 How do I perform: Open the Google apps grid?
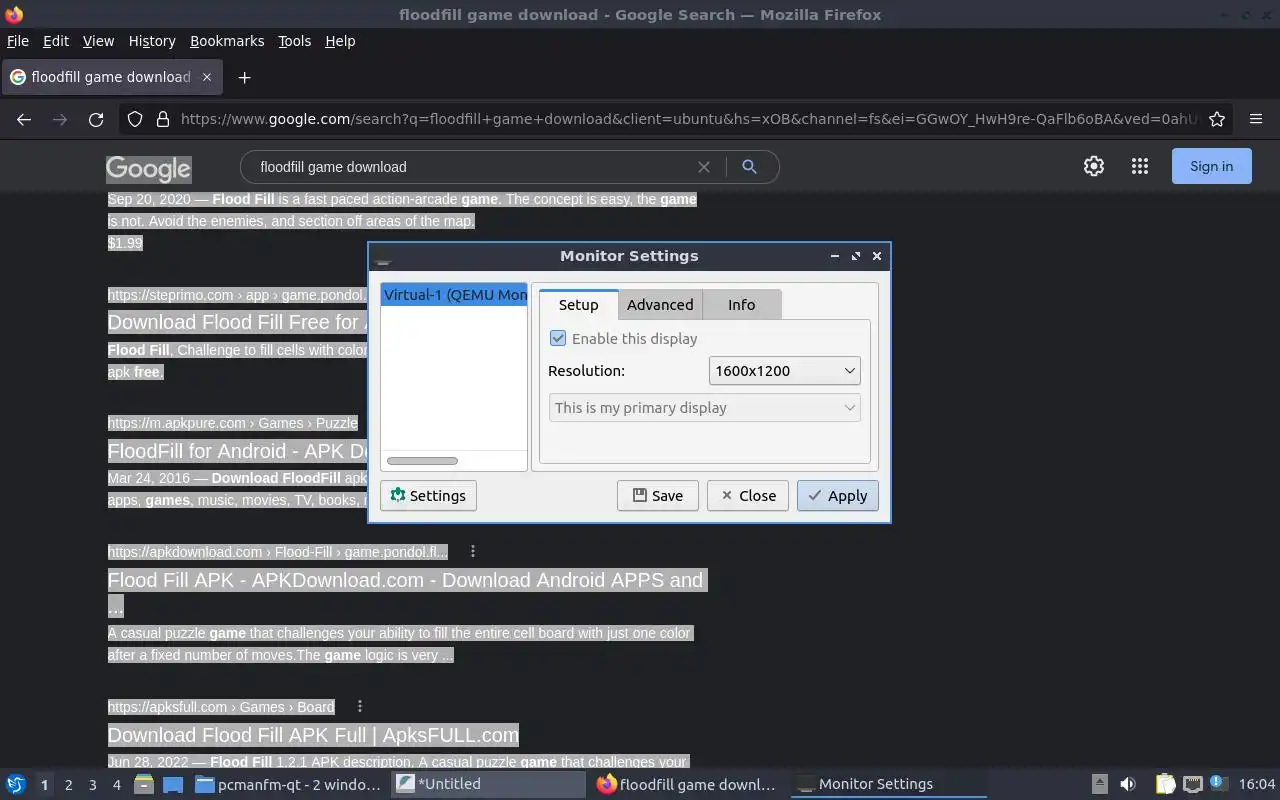click(1140, 166)
